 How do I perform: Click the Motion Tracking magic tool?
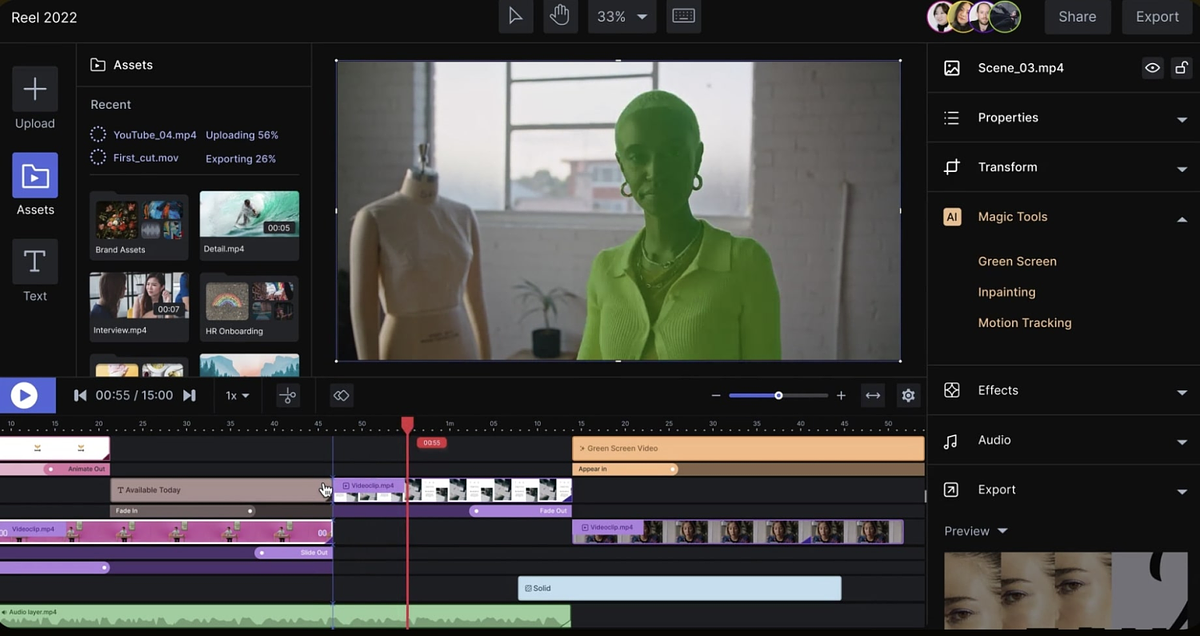coord(1024,322)
